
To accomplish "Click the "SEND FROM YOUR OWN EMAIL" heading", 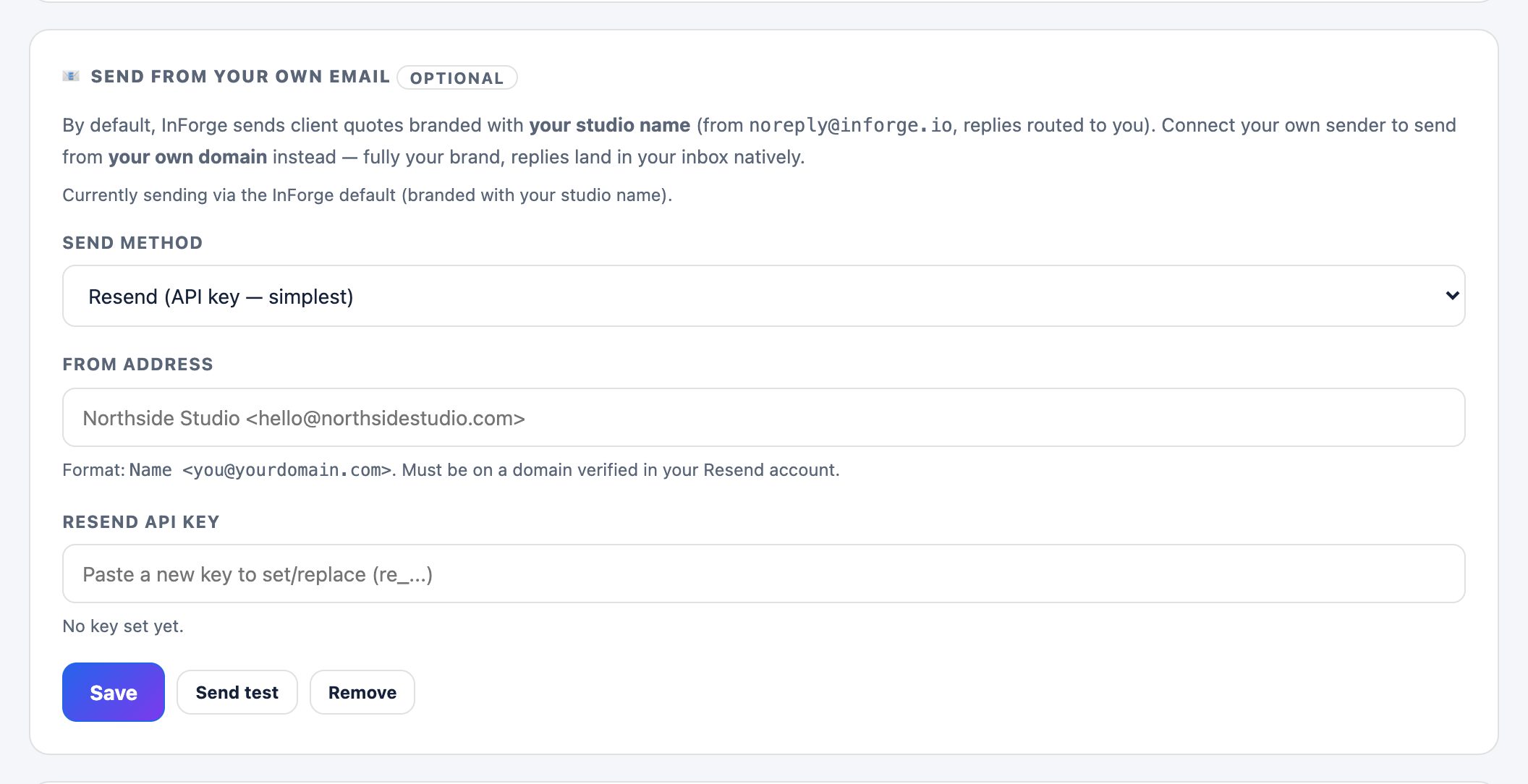I will (240, 77).
